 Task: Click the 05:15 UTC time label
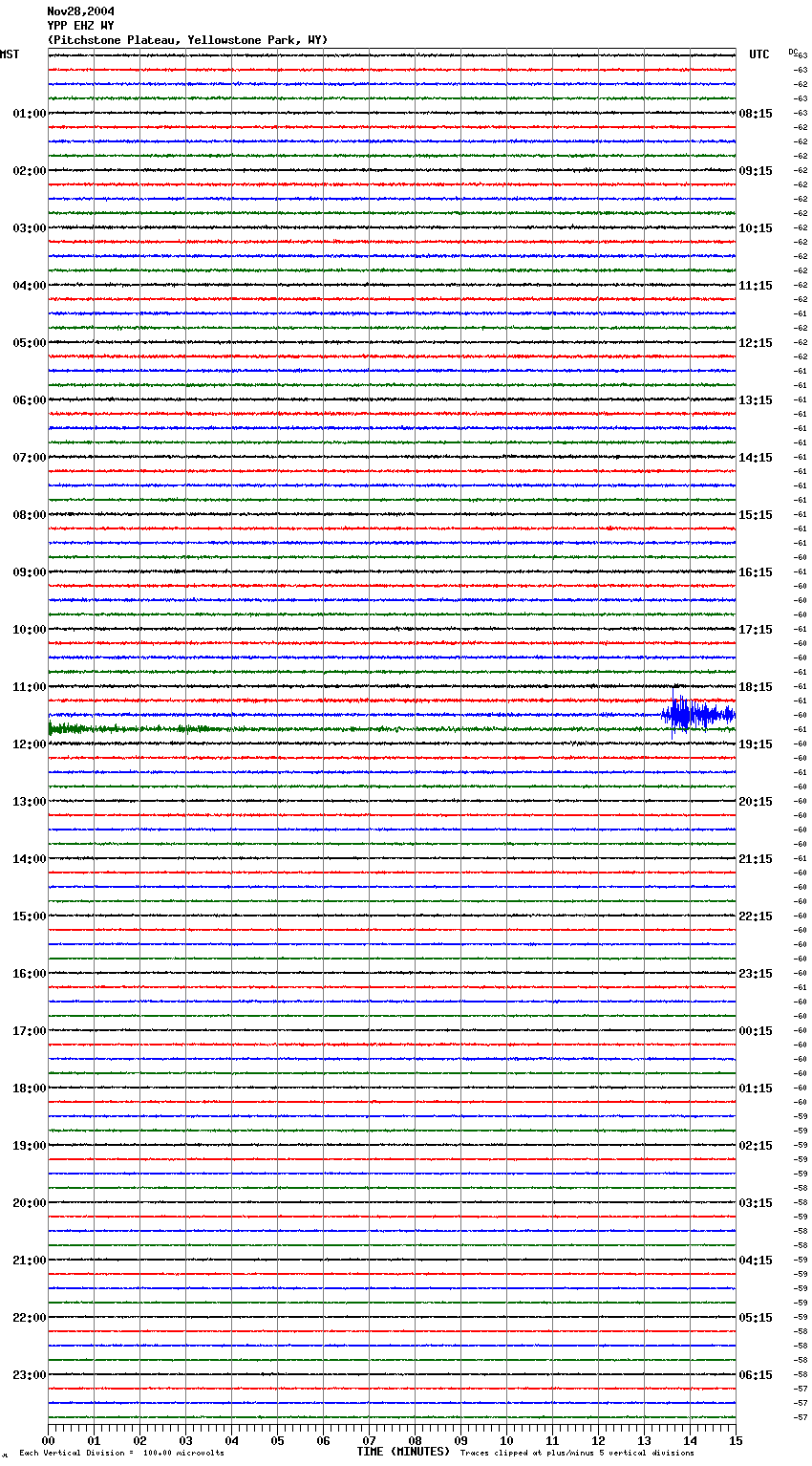[x=756, y=1318]
